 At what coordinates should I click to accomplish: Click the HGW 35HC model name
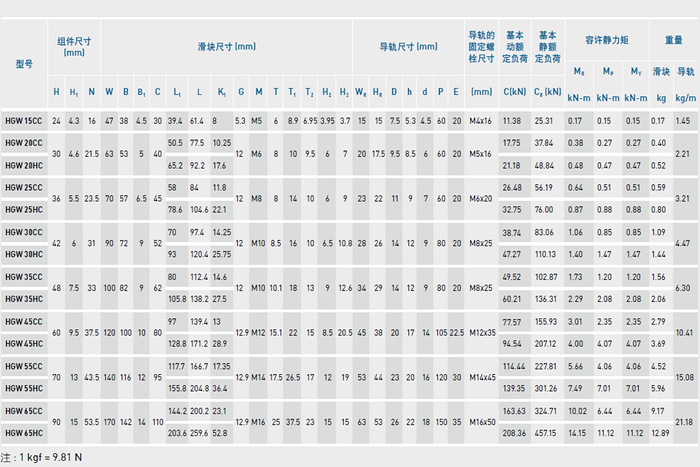[x=24, y=299]
